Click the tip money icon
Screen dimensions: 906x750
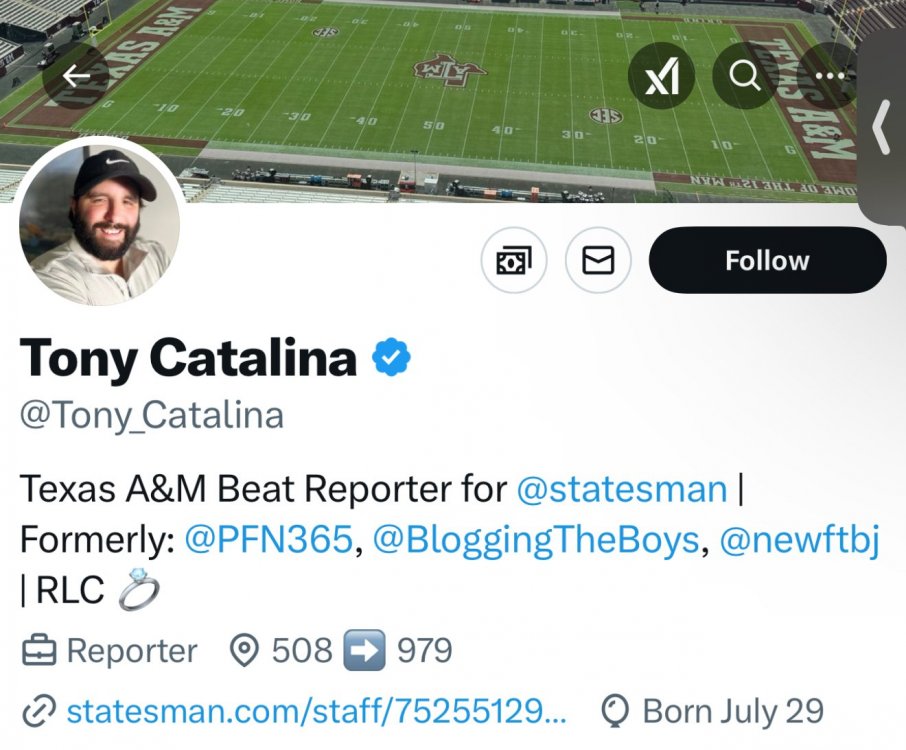click(x=514, y=261)
